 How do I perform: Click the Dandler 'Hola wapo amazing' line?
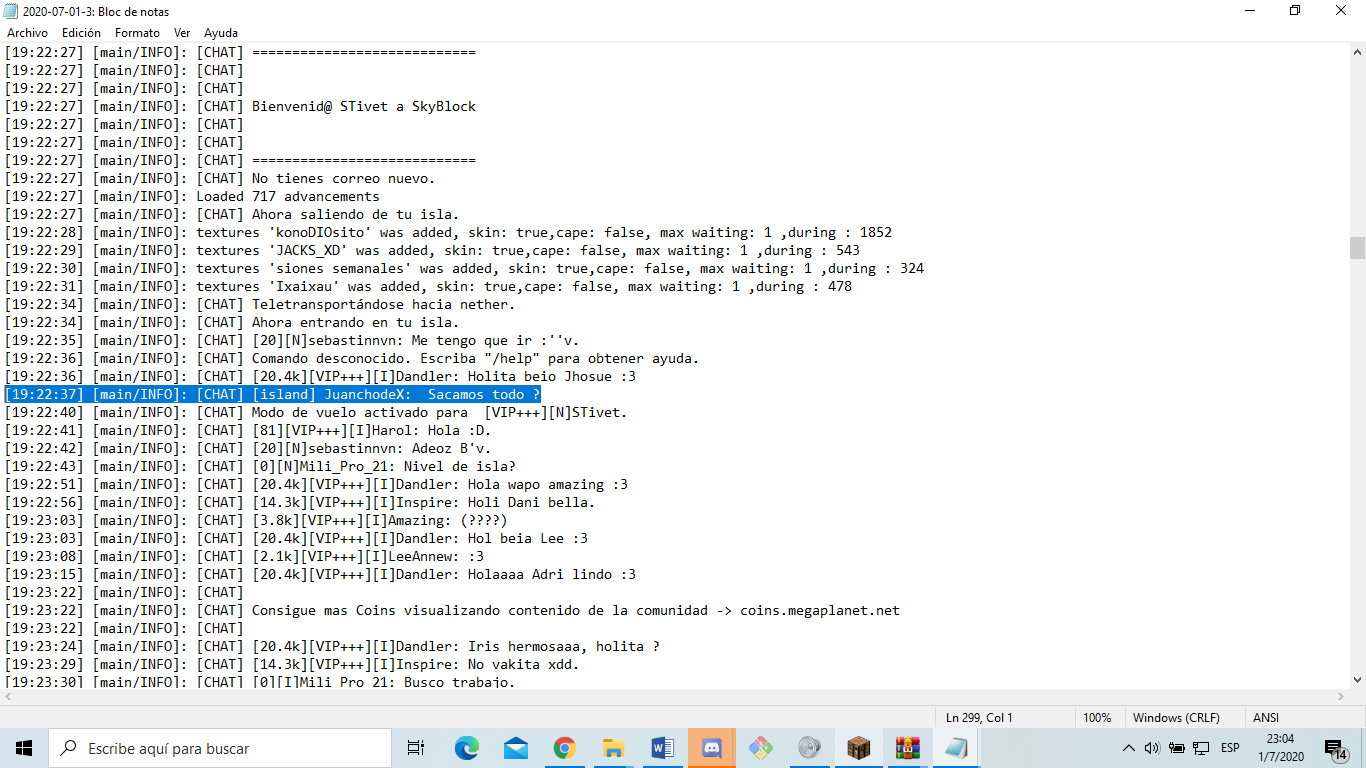[x=316, y=484]
